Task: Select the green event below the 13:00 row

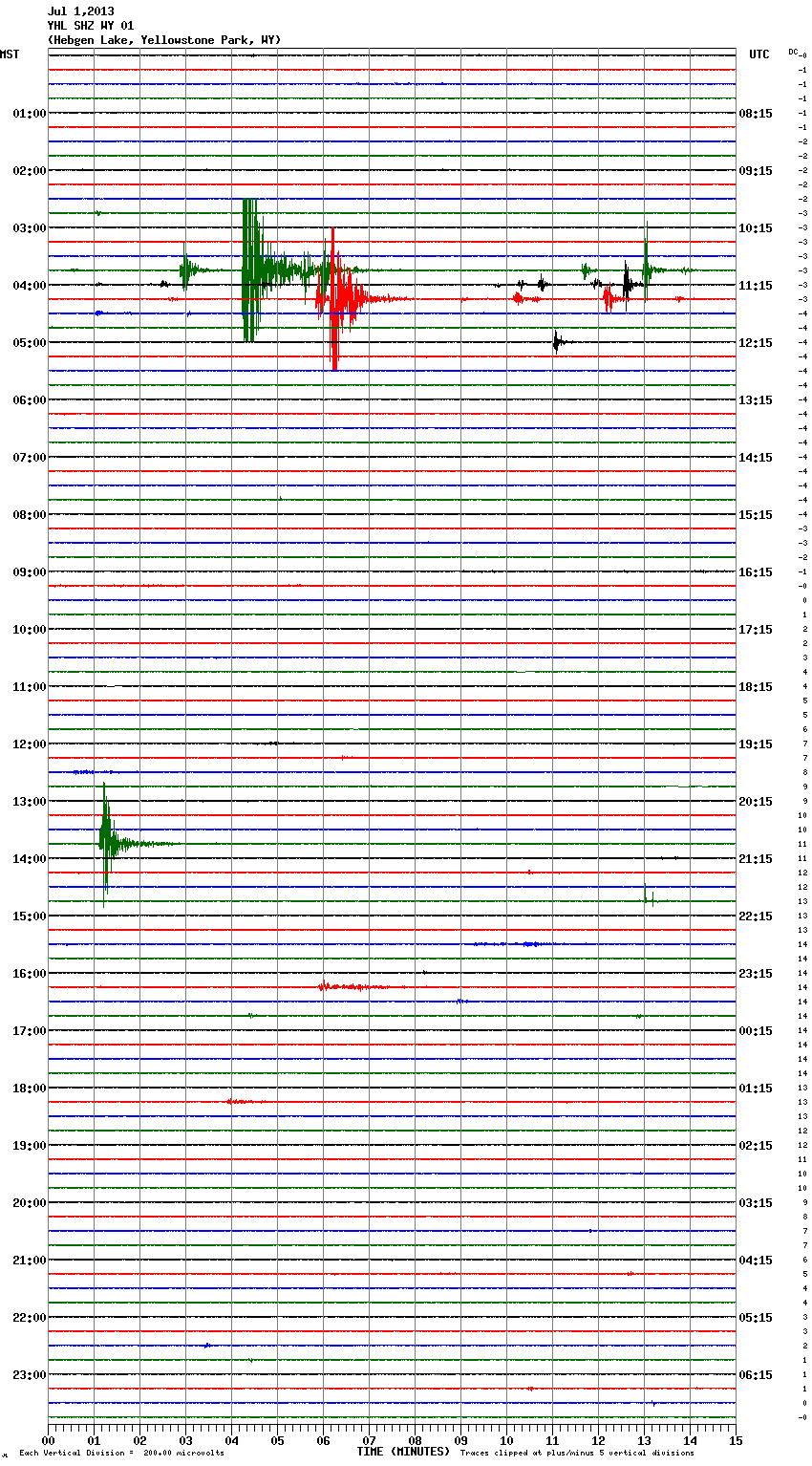Action: click(x=106, y=843)
